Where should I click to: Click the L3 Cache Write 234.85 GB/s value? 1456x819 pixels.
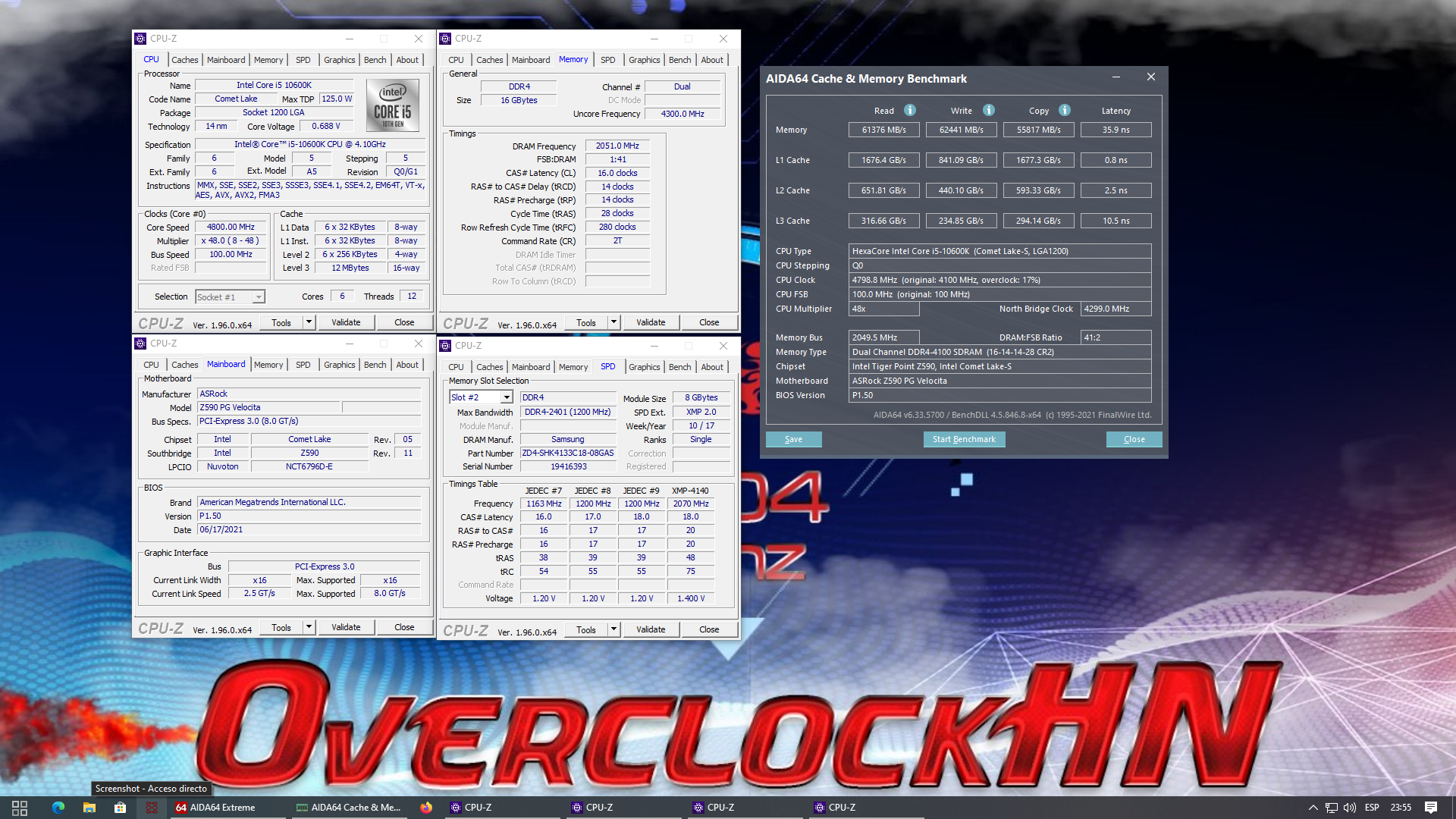(961, 221)
